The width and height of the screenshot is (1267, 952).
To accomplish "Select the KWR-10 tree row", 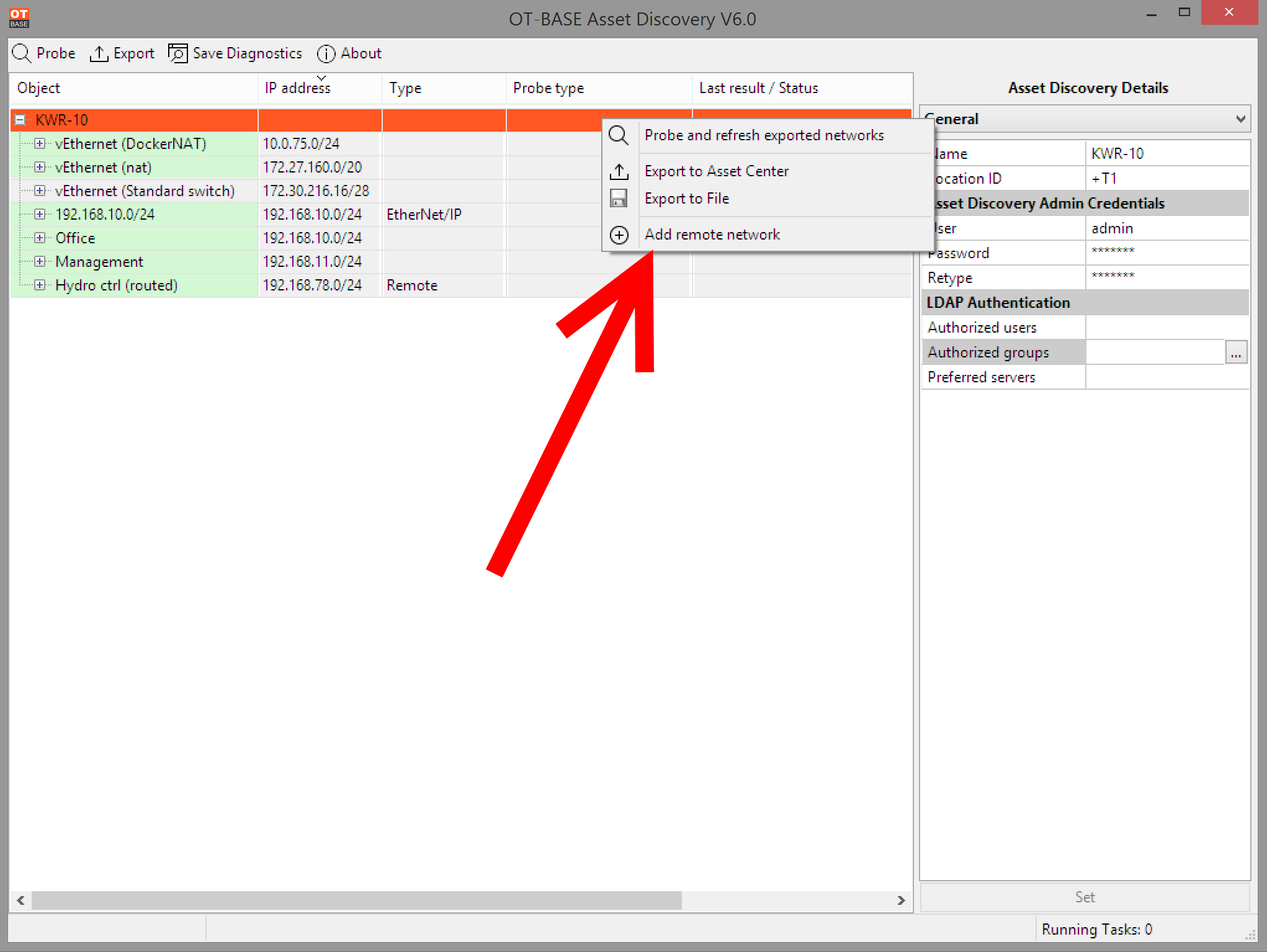I will coord(461,120).
